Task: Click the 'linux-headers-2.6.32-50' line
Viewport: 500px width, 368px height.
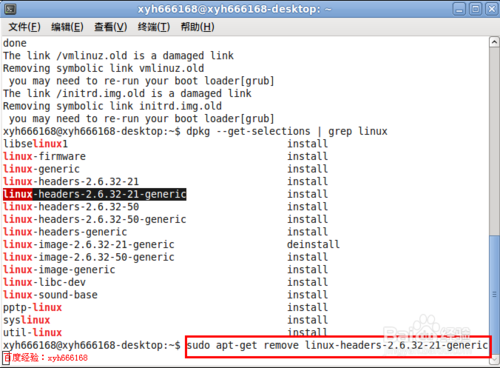Action: point(71,207)
